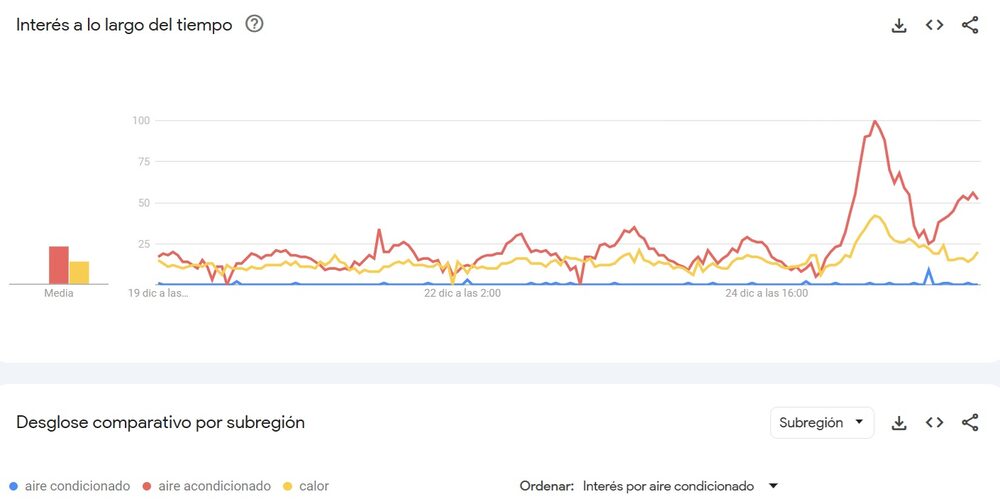Click the yellow average bar in Media
The image size is (1000, 504).
(x=79, y=272)
